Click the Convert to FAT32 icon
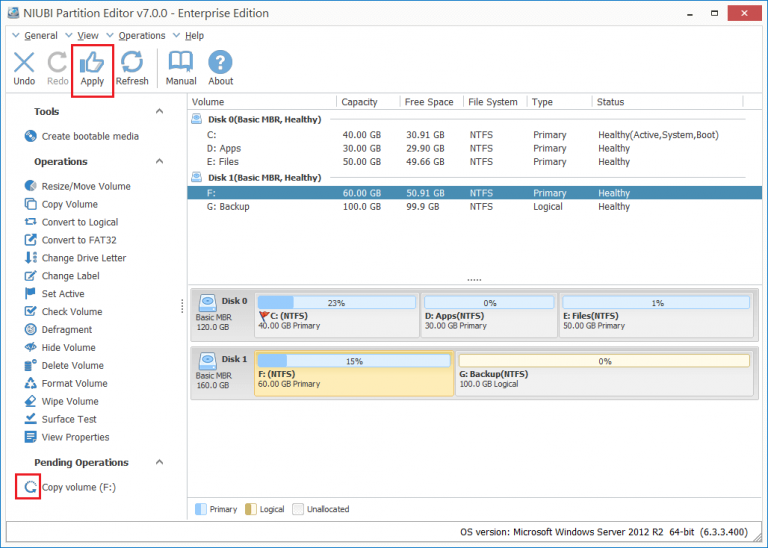 (30, 240)
